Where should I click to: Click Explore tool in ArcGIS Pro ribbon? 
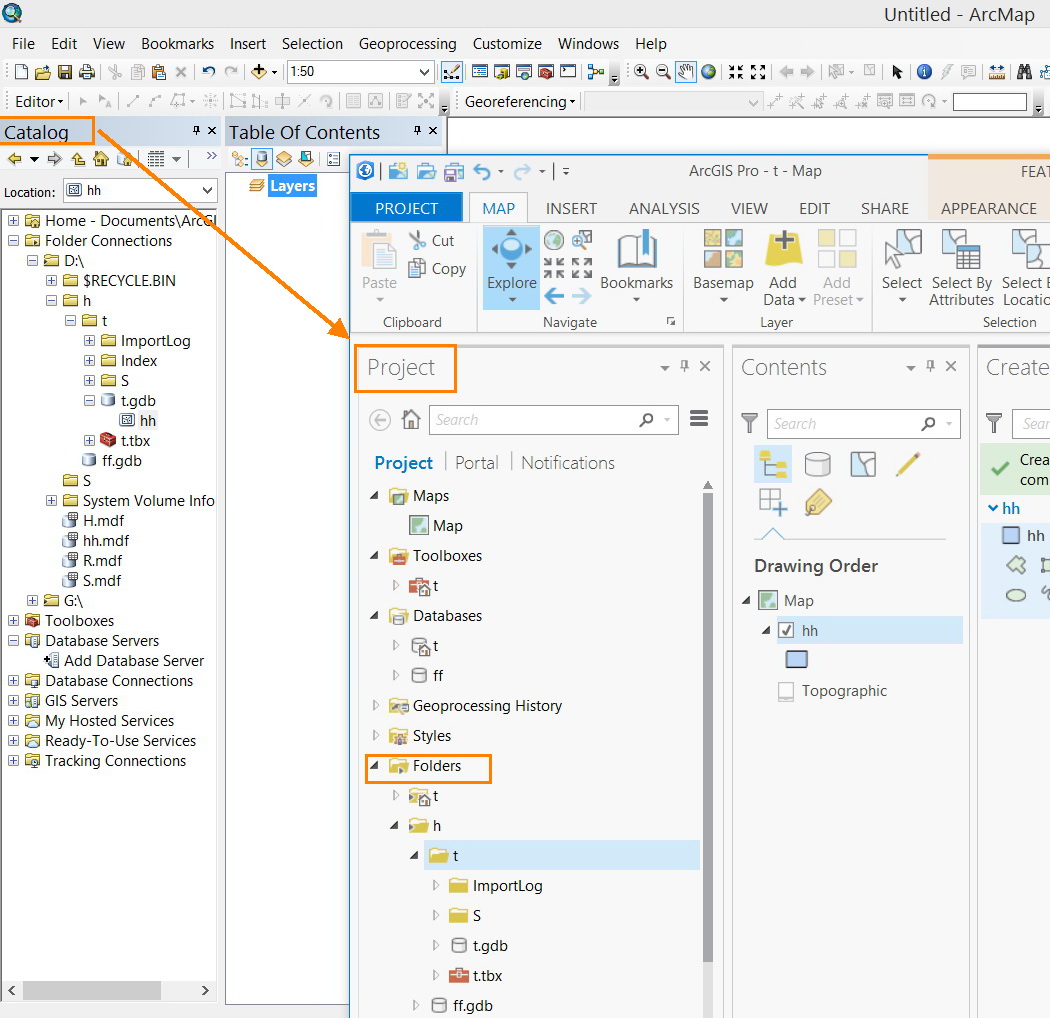coord(512,267)
